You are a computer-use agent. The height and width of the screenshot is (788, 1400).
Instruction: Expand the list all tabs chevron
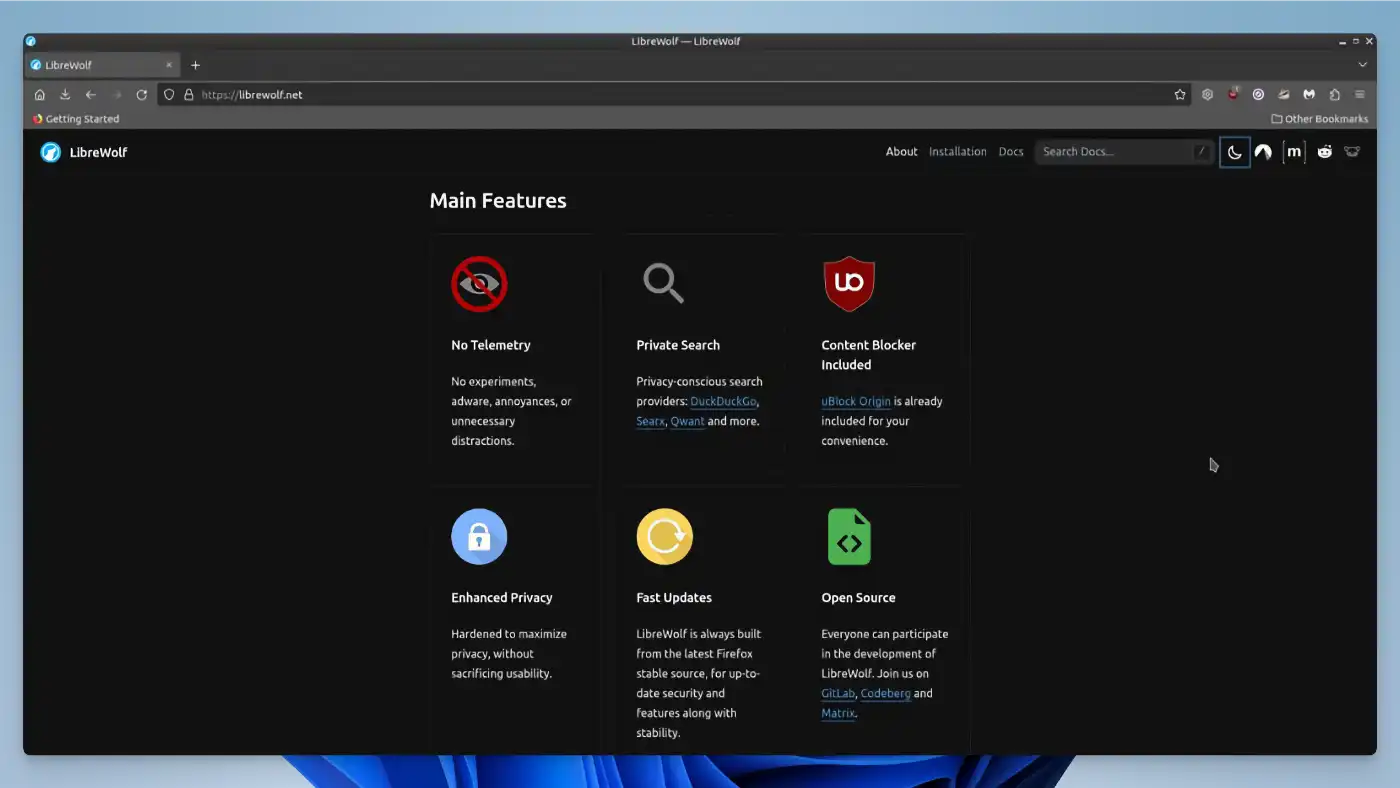(x=1362, y=65)
